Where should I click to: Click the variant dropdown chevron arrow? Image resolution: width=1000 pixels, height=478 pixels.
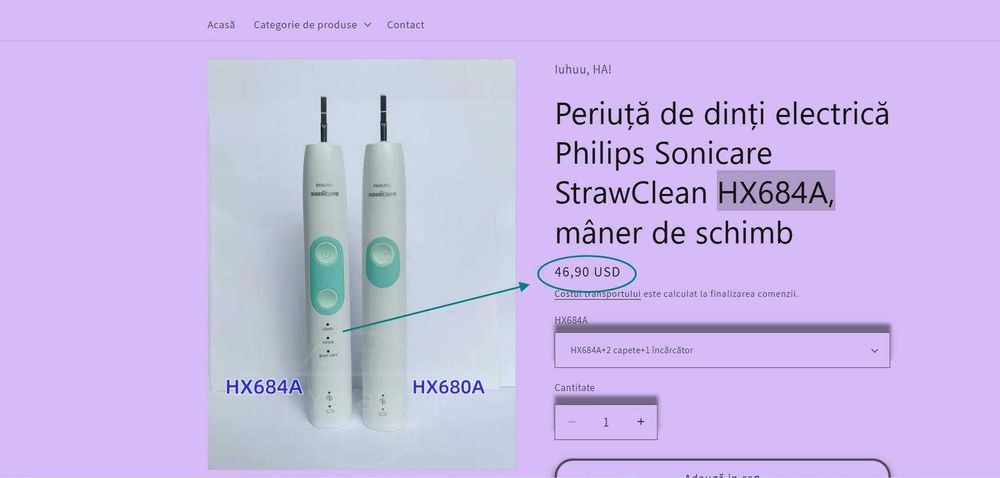pos(874,351)
